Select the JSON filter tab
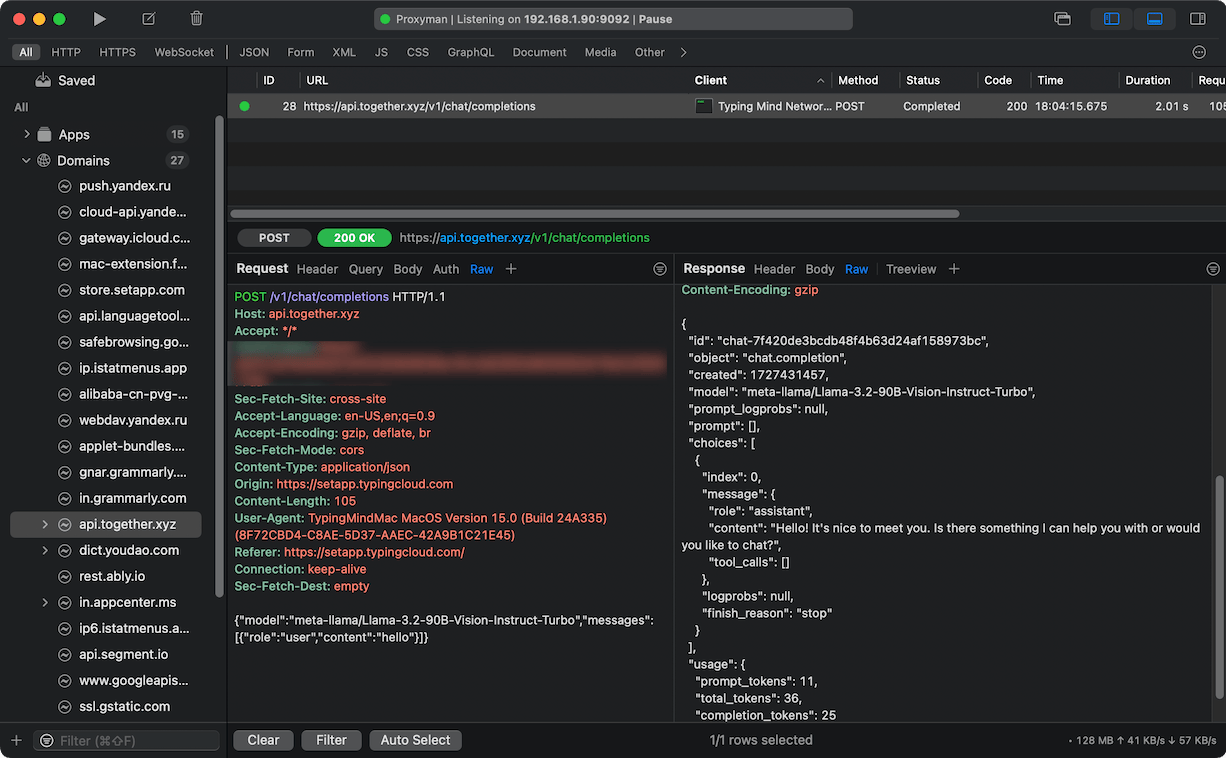Image resolution: width=1226 pixels, height=758 pixels. tap(254, 52)
